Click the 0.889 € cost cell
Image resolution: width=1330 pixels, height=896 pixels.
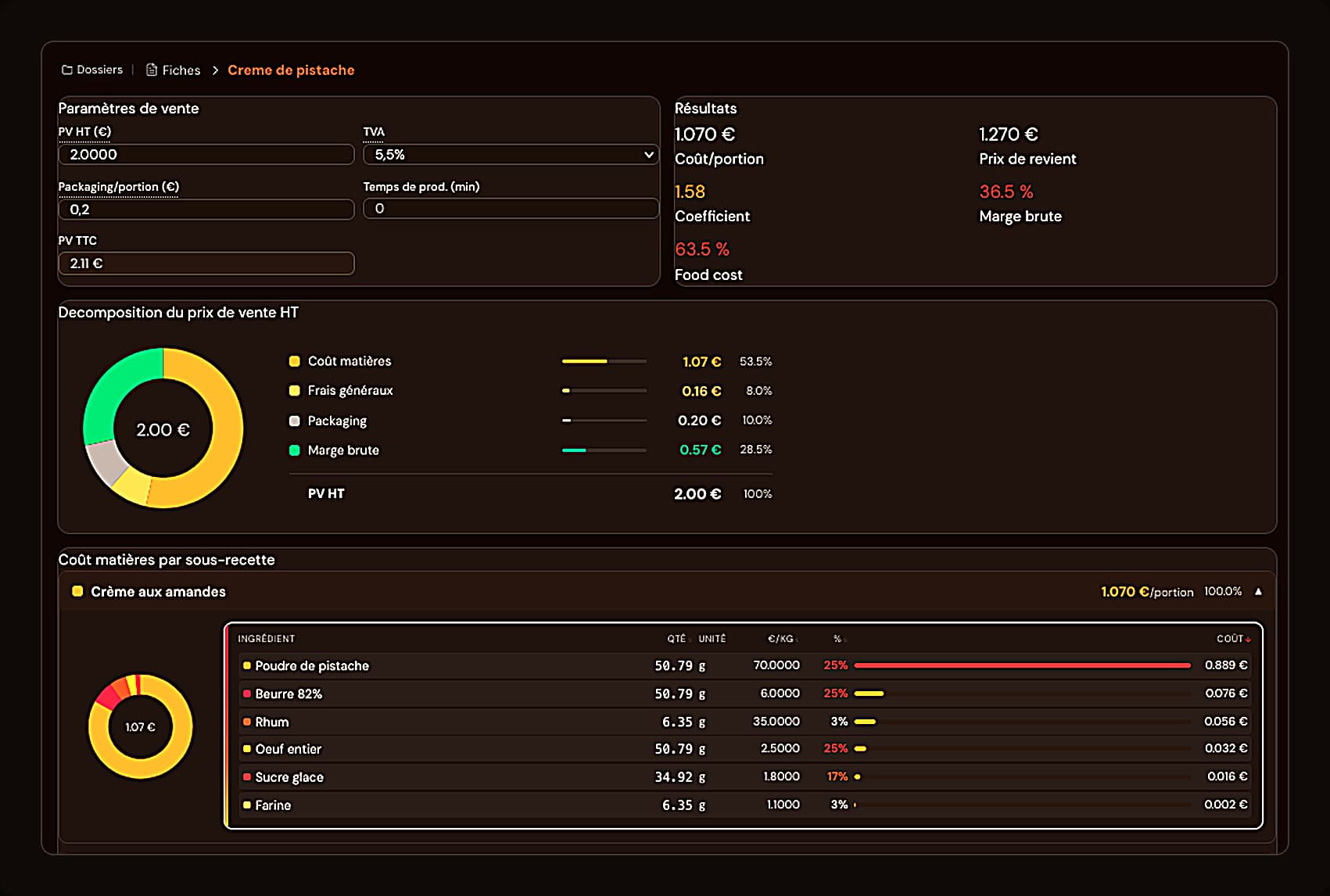click(x=1226, y=665)
